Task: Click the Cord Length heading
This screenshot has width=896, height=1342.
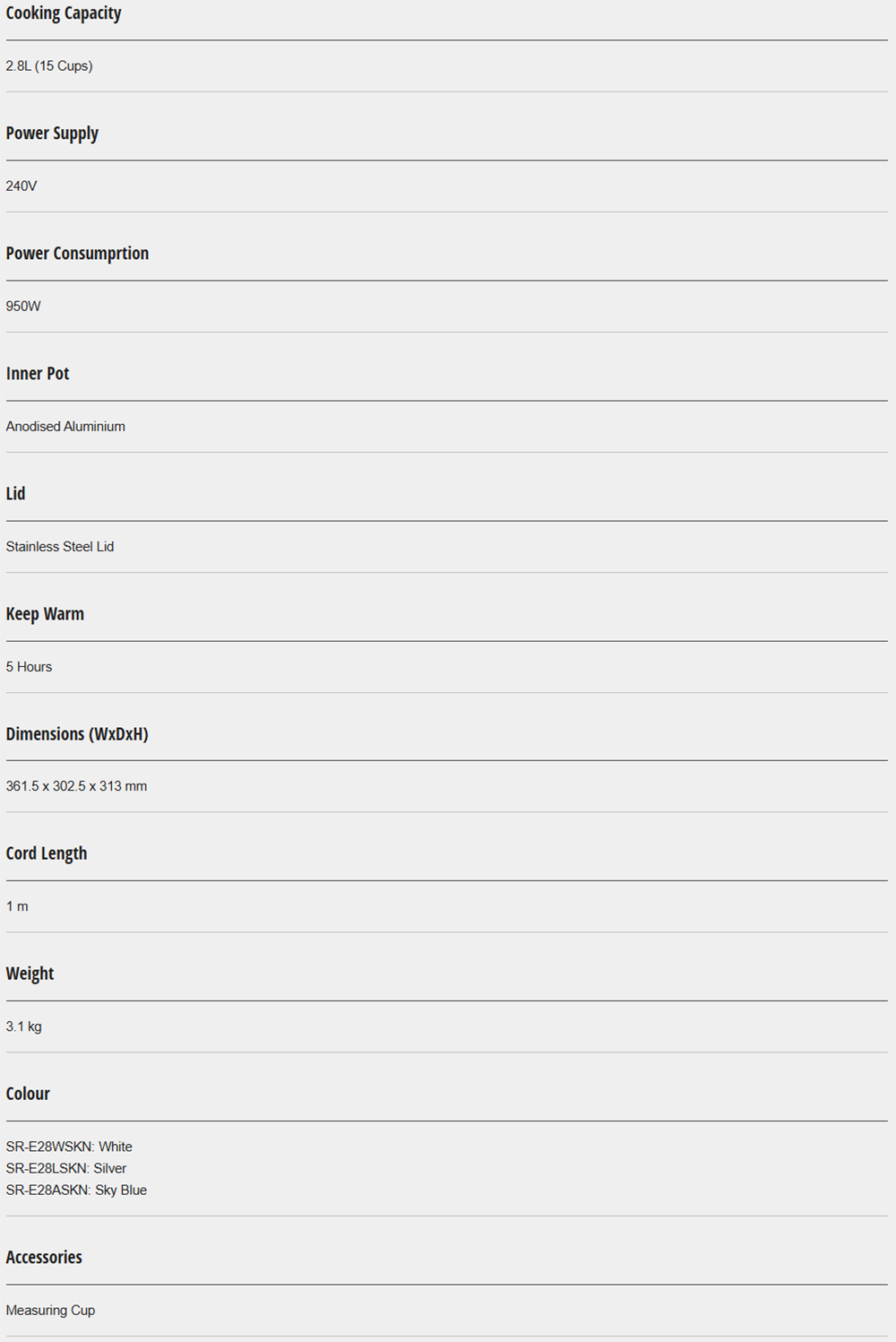Action: pos(47,853)
